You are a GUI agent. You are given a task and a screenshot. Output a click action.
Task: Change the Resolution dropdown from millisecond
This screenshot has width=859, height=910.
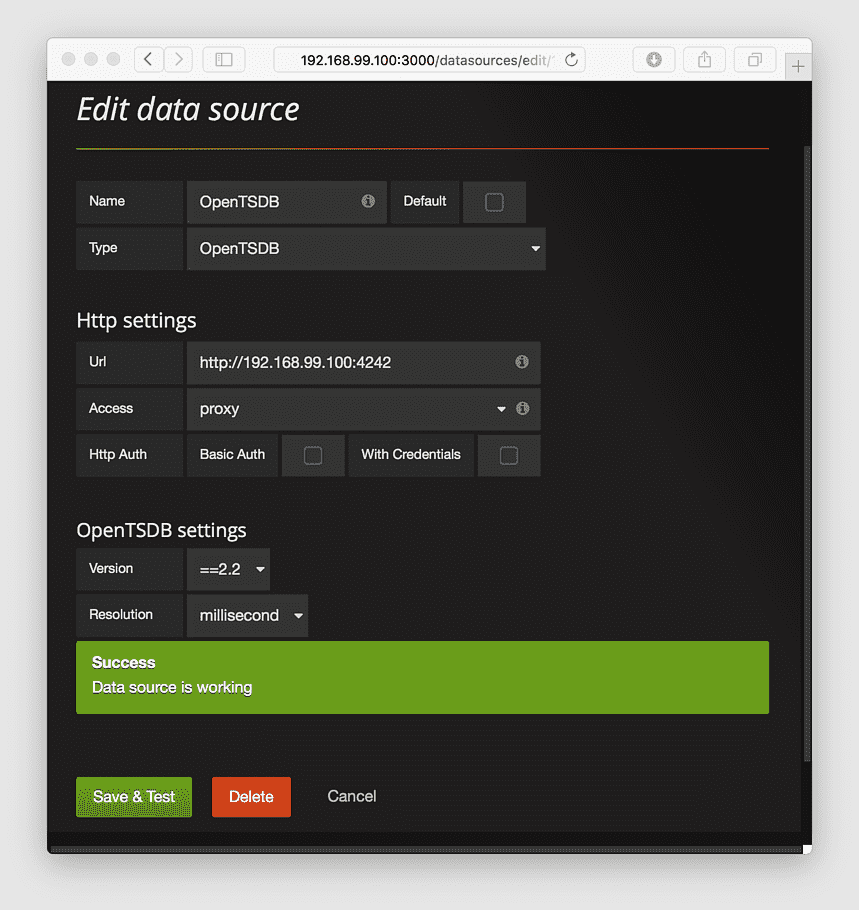[x=247, y=615]
